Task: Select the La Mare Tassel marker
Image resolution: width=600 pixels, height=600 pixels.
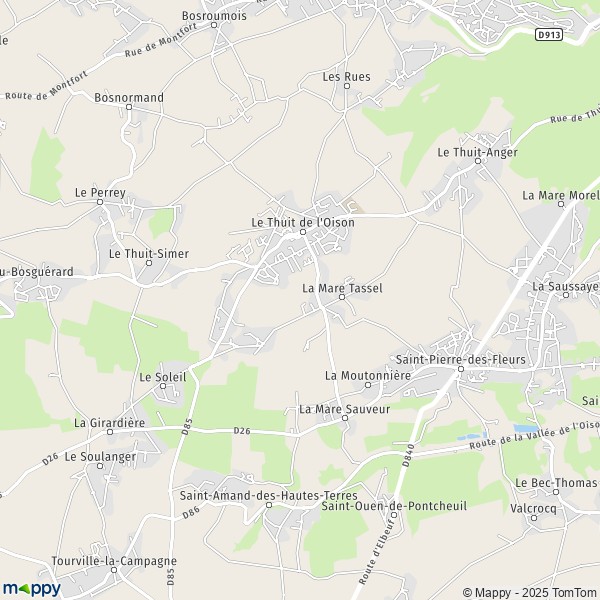Action: tap(342, 297)
